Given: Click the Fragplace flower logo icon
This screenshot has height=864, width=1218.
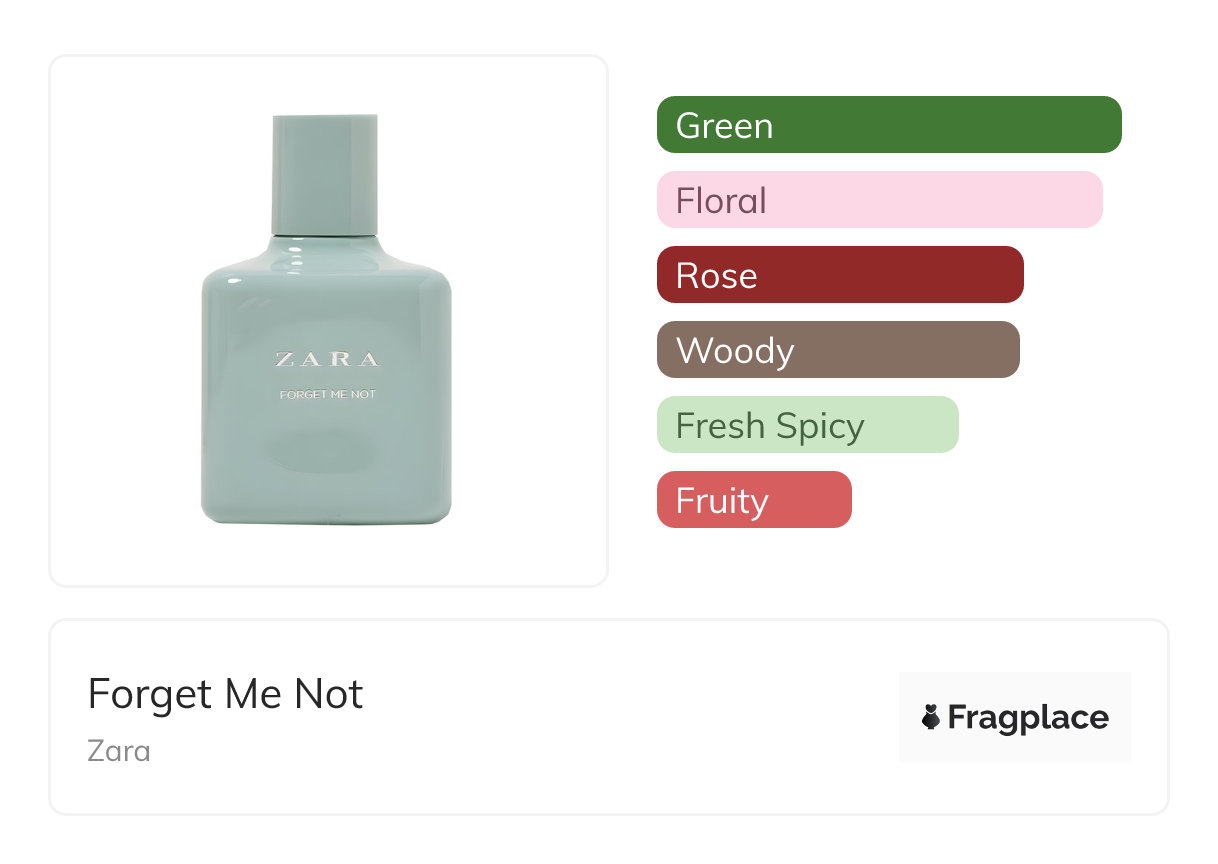Looking at the screenshot, I should 931,717.
